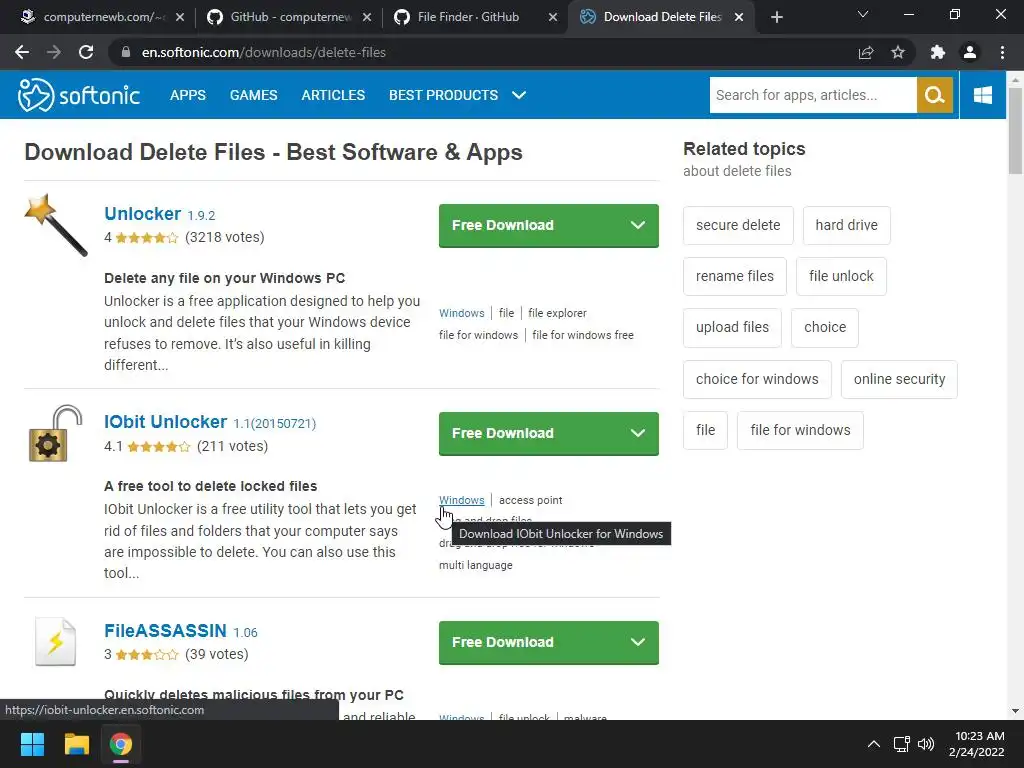Click the Windows platform icon in header
Screen dimensions: 1024x768
tap(982, 95)
